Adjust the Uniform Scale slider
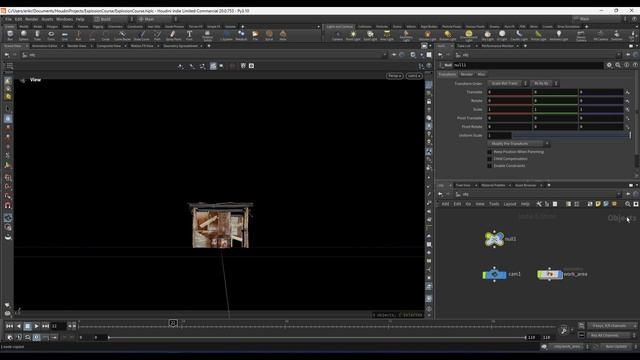 (571, 136)
